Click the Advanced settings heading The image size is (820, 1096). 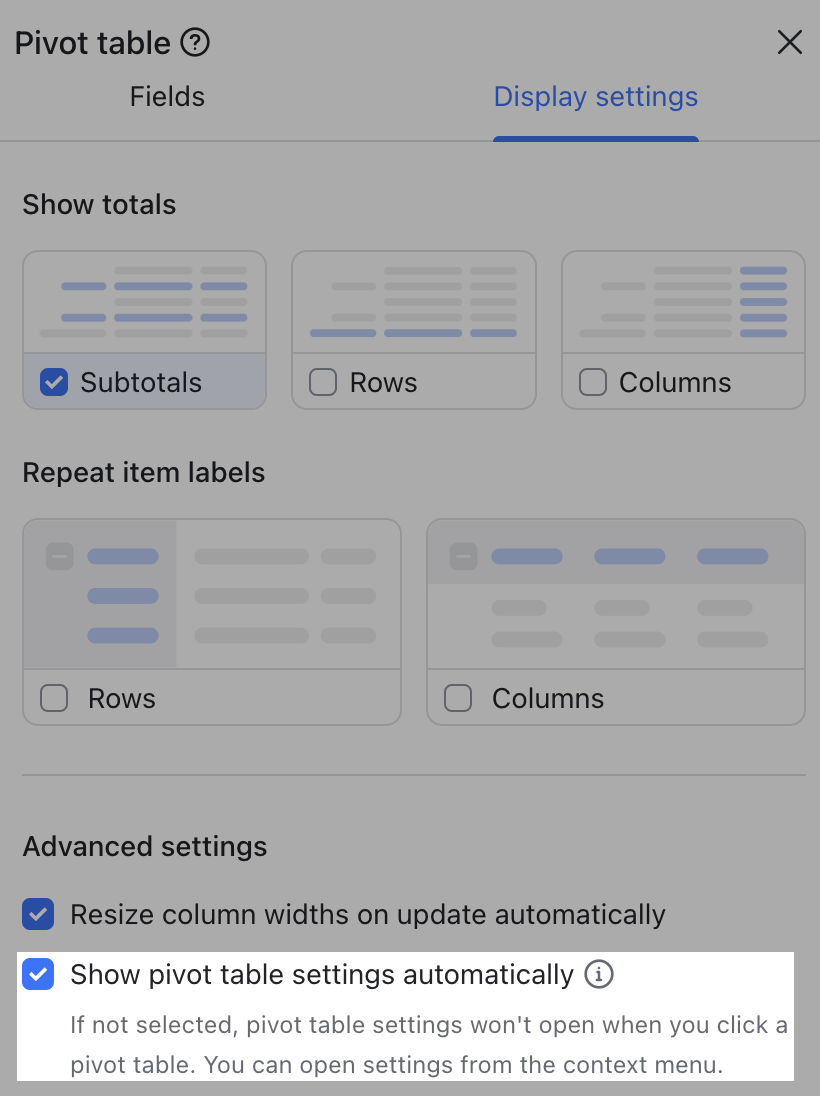[x=144, y=846]
